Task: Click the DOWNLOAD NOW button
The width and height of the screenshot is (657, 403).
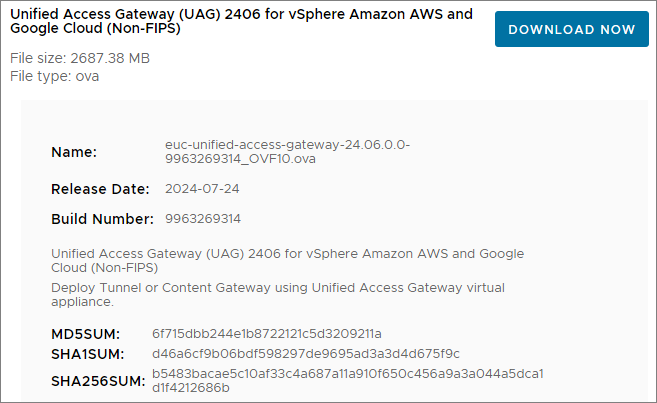Action: (571, 29)
